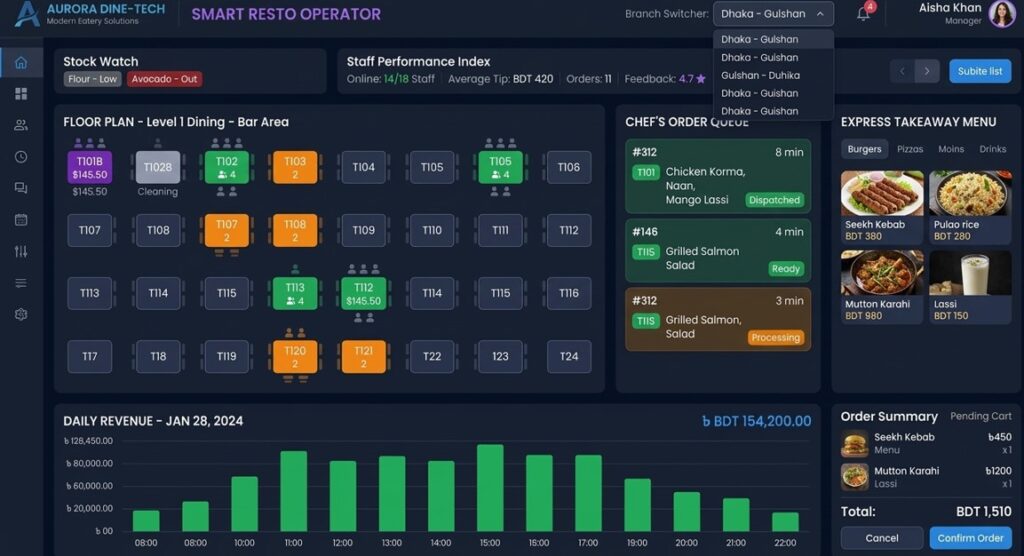Open the settings gear icon in sidebar
This screenshot has width=1024, height=556.
21,314
